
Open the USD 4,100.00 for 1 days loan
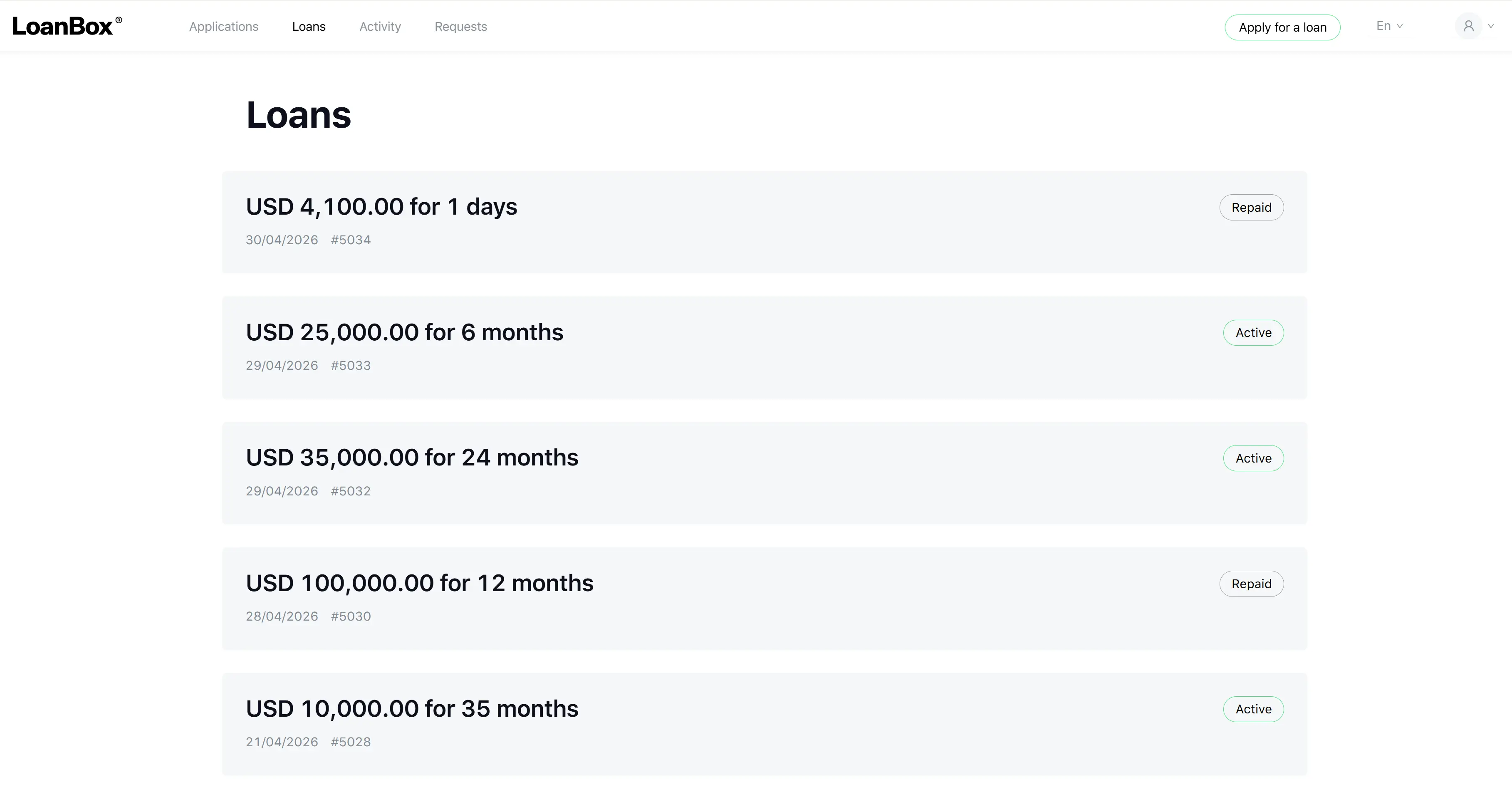[764, 223]
